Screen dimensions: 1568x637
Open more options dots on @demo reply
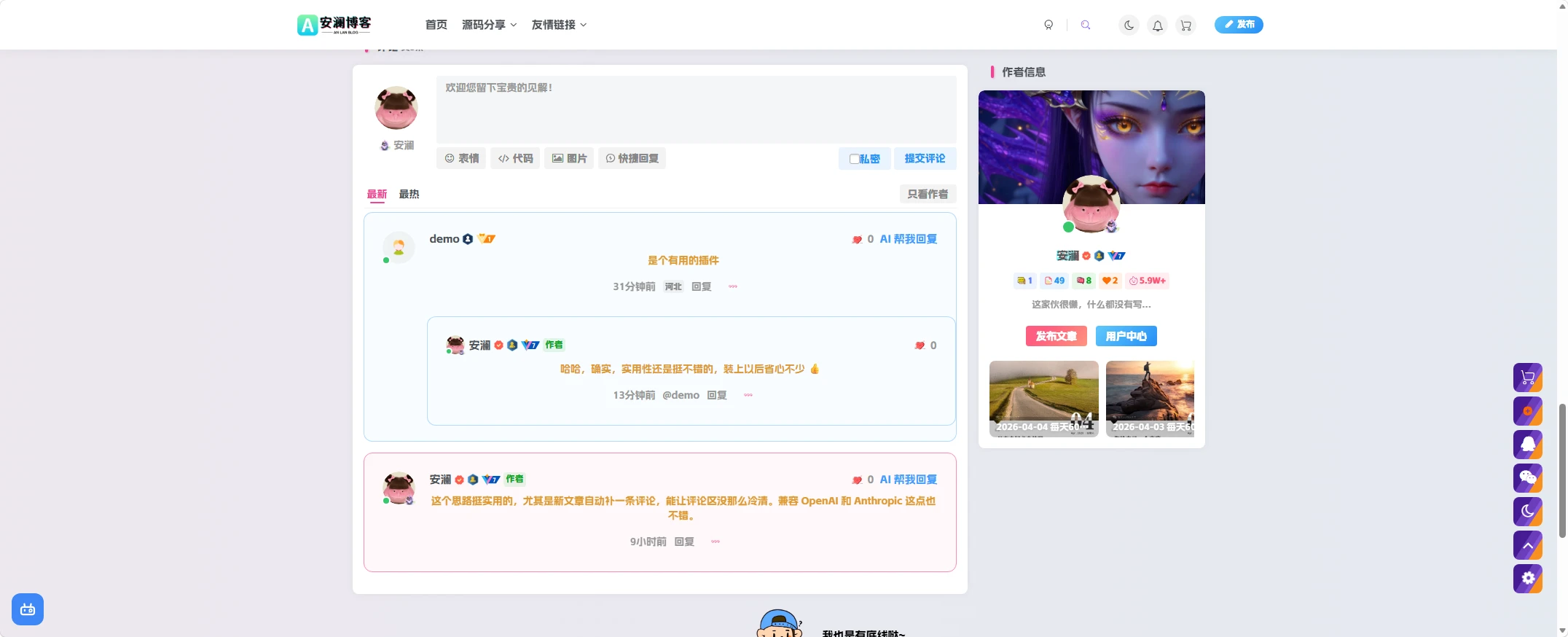click(x=748, y=395)
